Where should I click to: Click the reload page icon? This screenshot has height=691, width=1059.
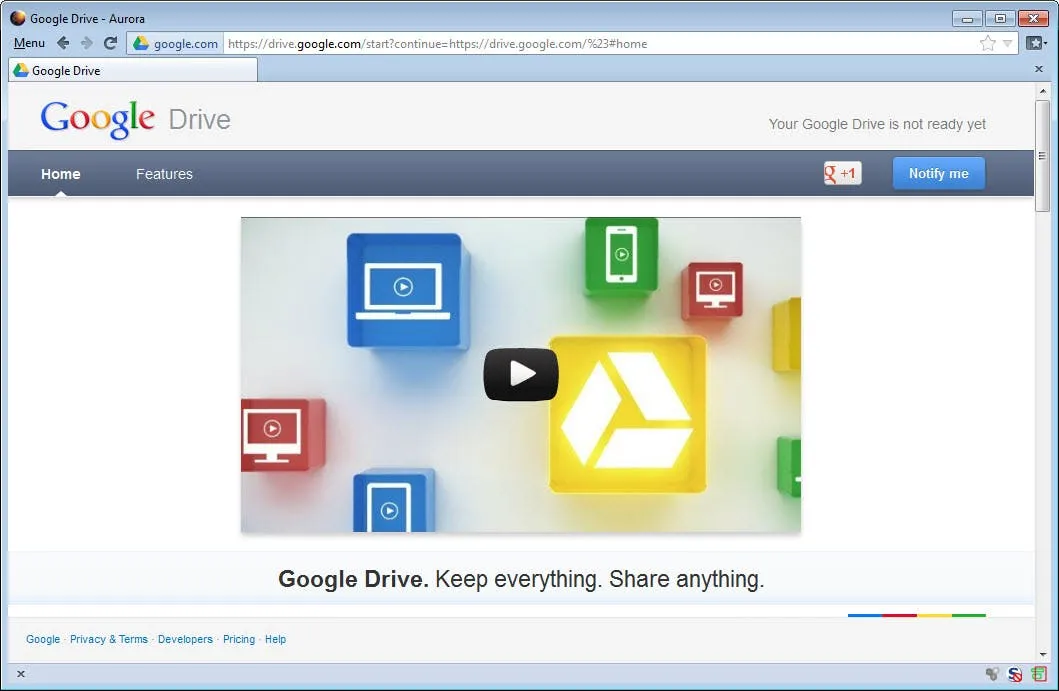coord(110,43)
